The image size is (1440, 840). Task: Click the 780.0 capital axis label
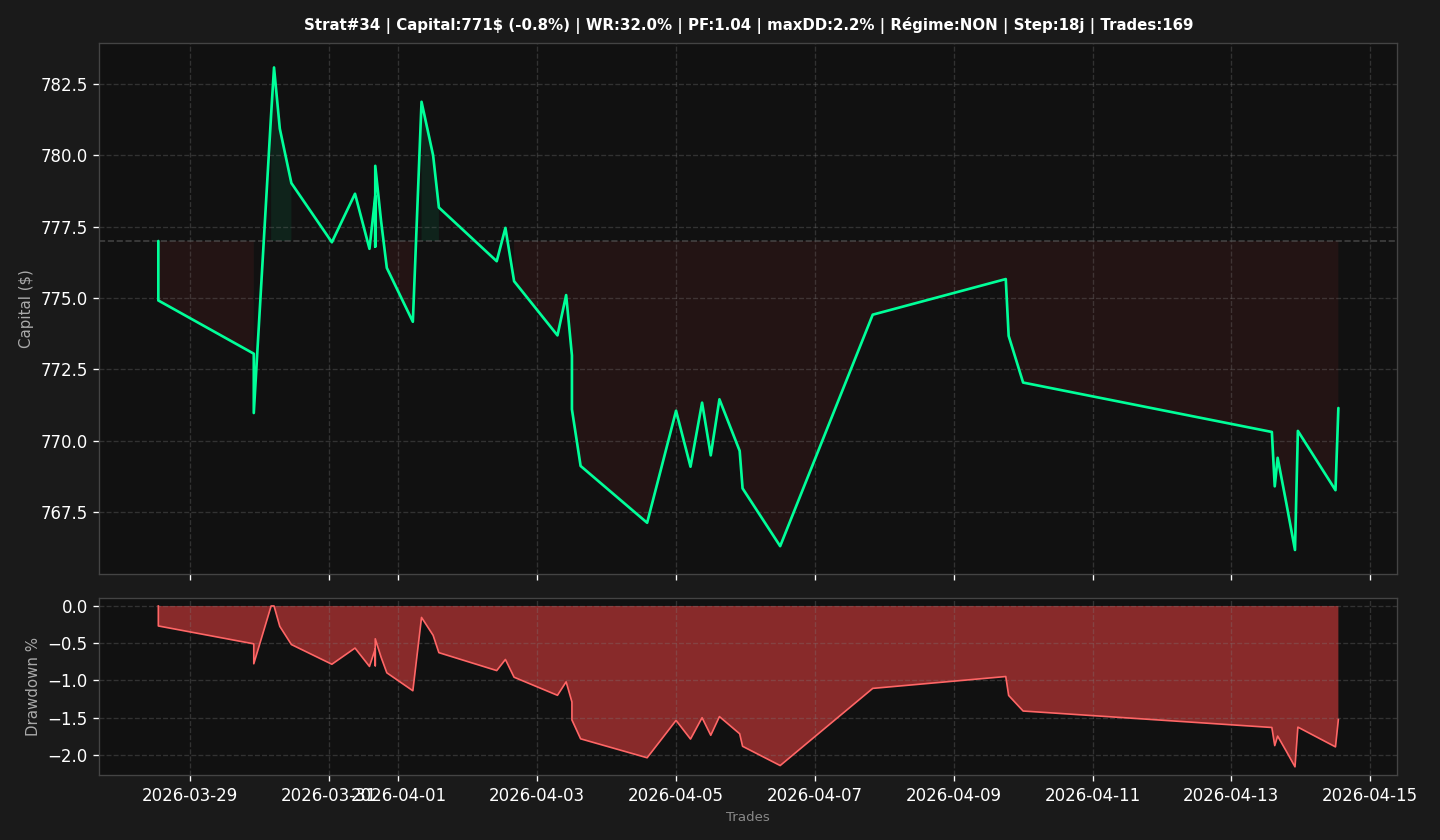[64, 156]
